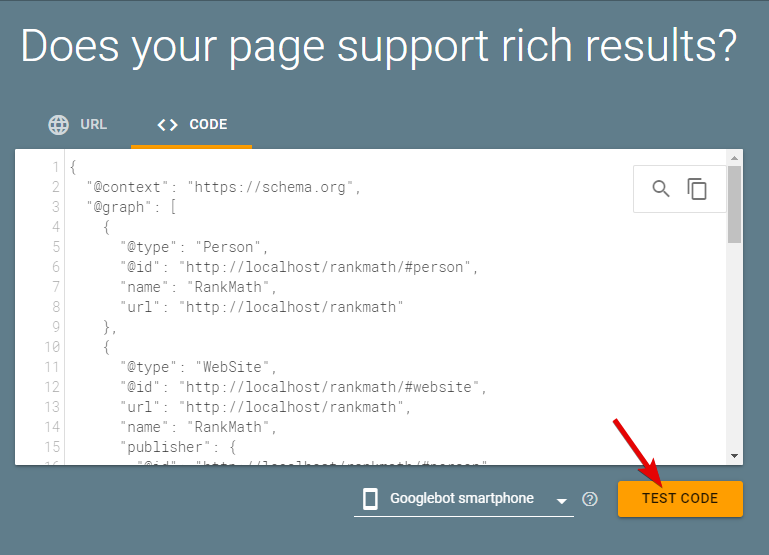Click the "name": "RankMath" line 14

point(199,428)
